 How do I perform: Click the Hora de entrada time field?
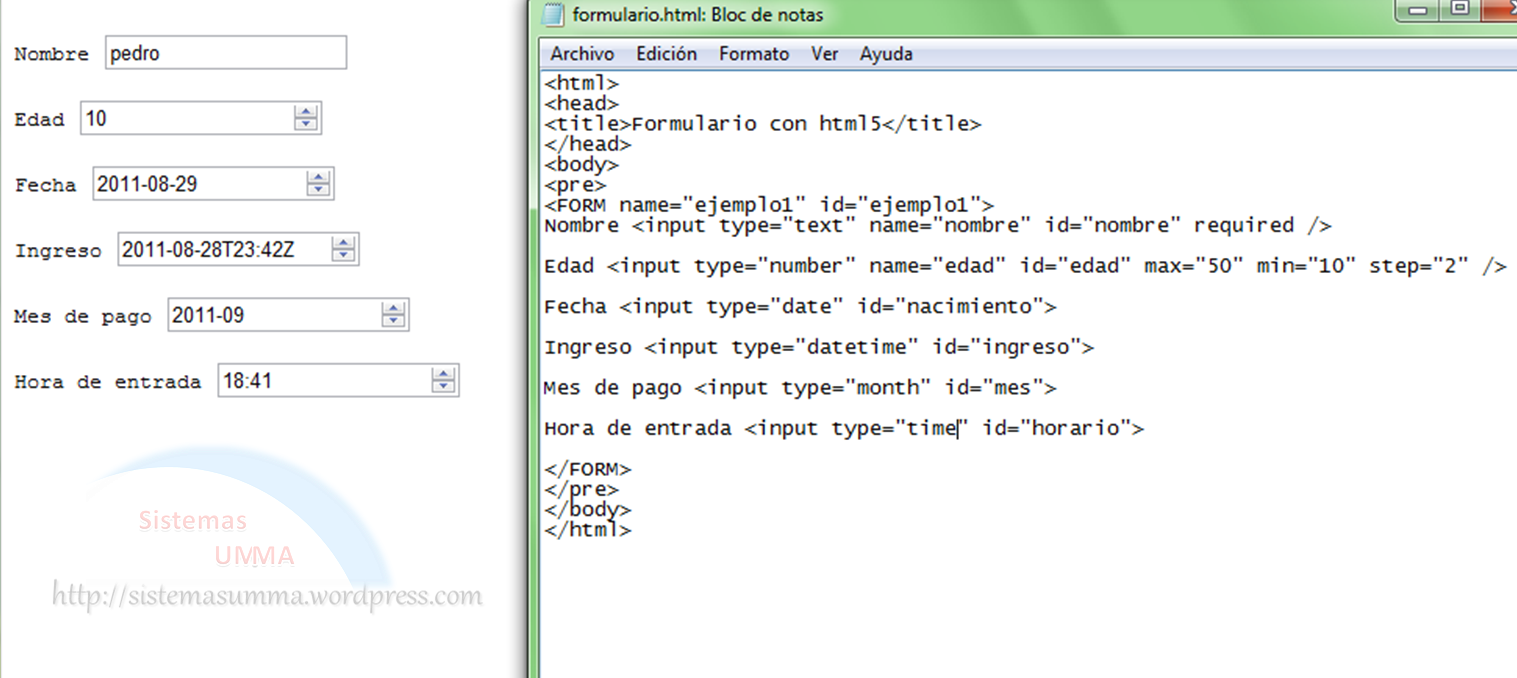coord(322,381)
